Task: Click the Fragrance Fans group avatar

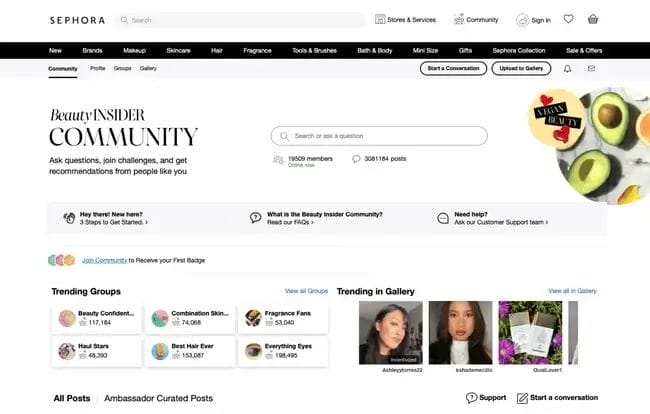Action: tap(253, 318)
